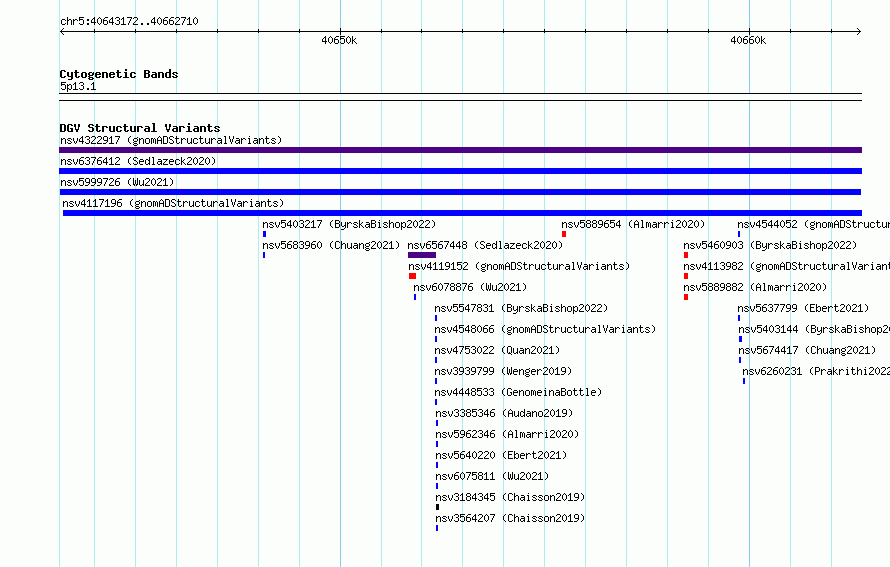The image size is (890, 567).
Task: Click the DGV Structural Variants track title
Action: point(140,128)
